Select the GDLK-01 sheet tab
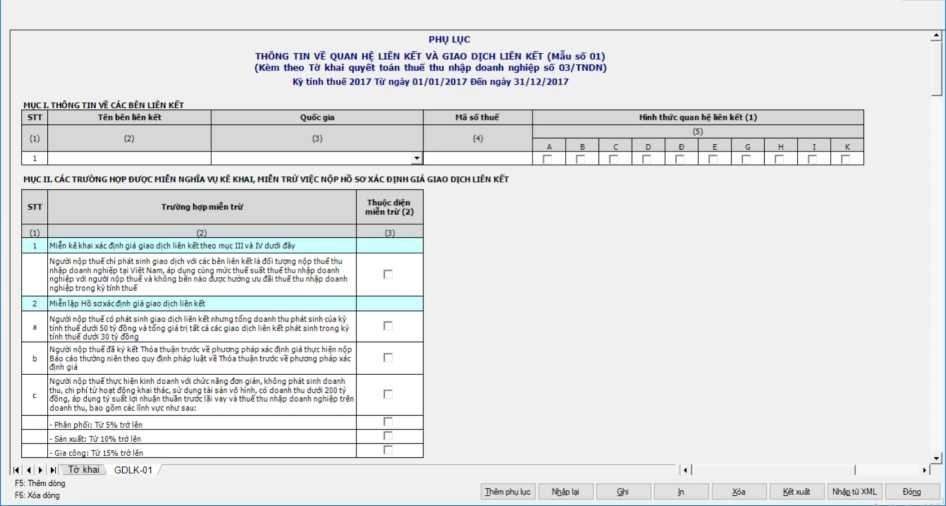This screenshot has width=946, height=506. point(133,470)
